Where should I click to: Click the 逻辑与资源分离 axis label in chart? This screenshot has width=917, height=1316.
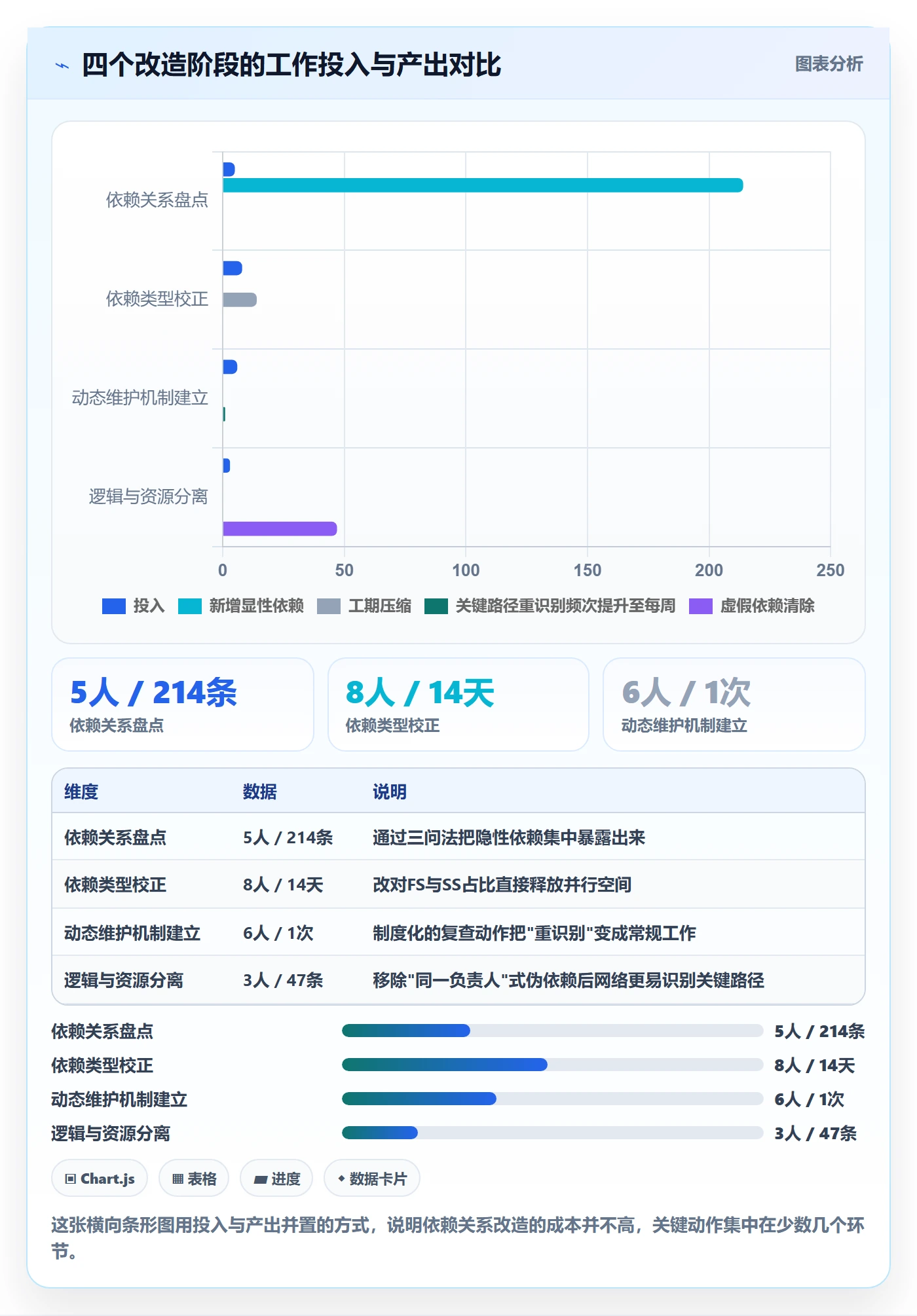[x=149, y=496]
